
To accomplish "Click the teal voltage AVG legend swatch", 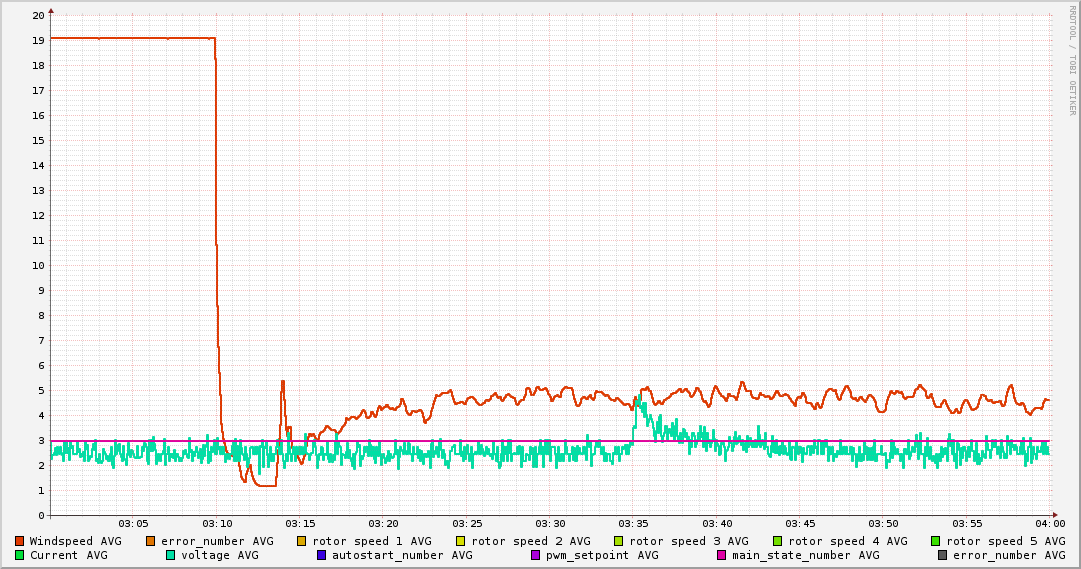I will [171, 555].
